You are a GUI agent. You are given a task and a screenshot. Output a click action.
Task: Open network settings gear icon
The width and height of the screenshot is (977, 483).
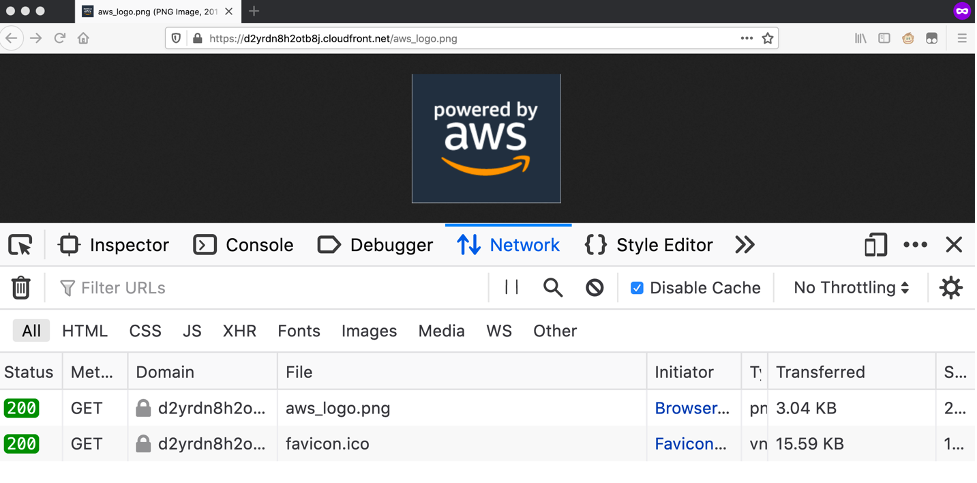951,288
